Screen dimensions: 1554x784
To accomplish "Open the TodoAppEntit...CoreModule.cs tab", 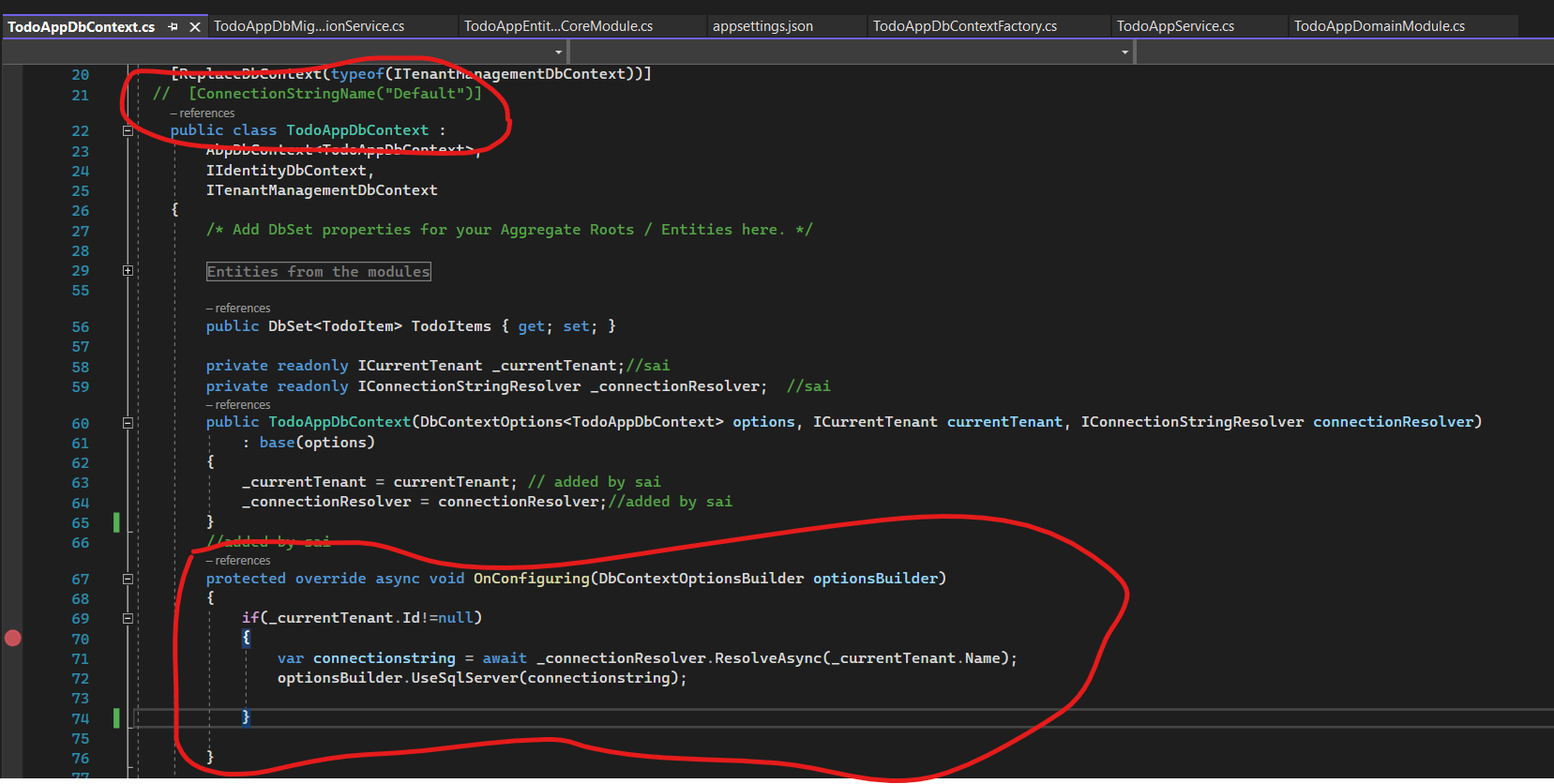I will pyautogui.click(x=559, y=26).
